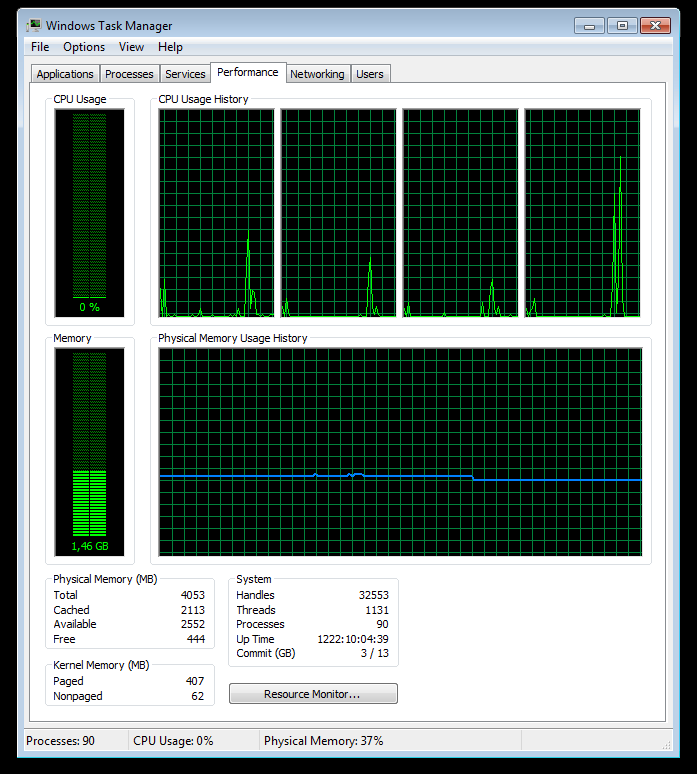Click the first CPU usage history graph
Image resolution: width=697 pixels, height=774 pixels.
pos(216,213)
